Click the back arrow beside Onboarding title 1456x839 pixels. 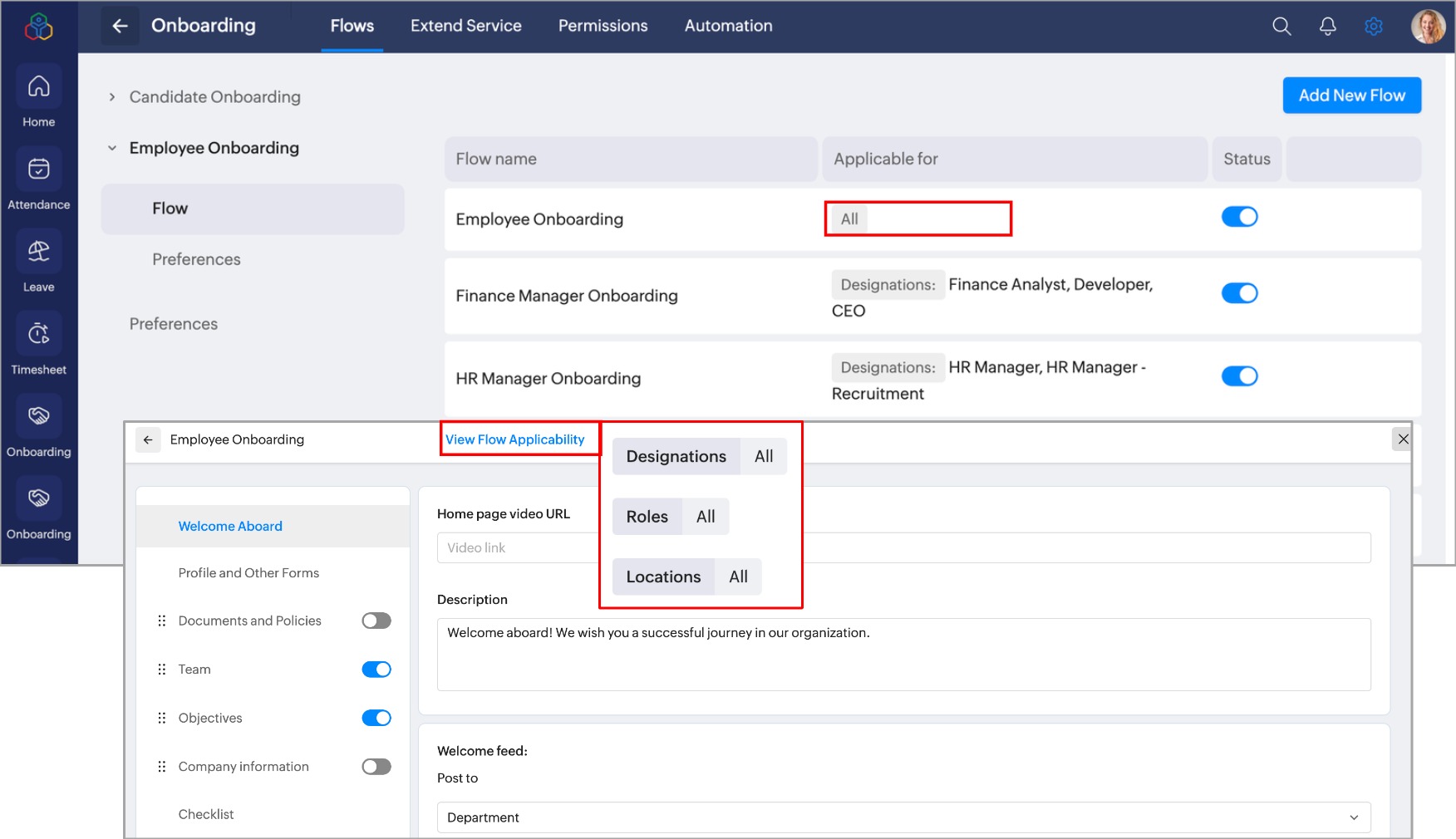[x=121, y=26]
